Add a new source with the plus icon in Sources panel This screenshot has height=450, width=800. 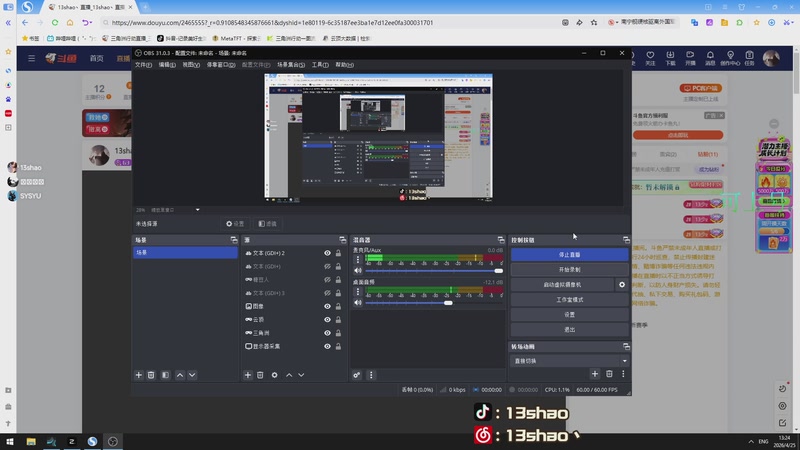point(248,375)
